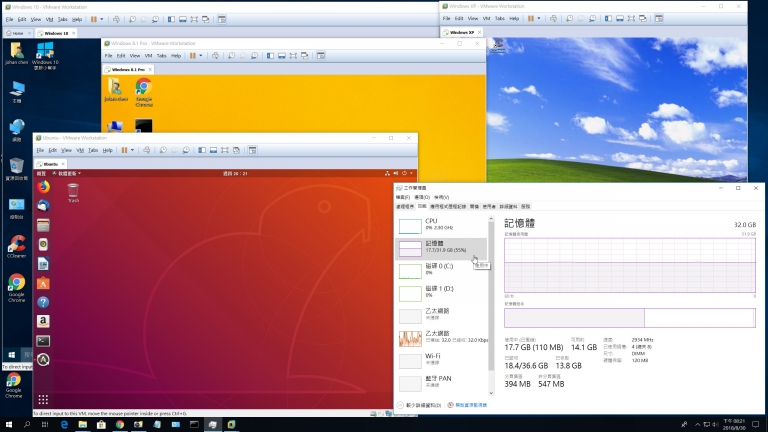Open snapshot manager in Ubuntu VMware toolbar

[x=186, y=150]
